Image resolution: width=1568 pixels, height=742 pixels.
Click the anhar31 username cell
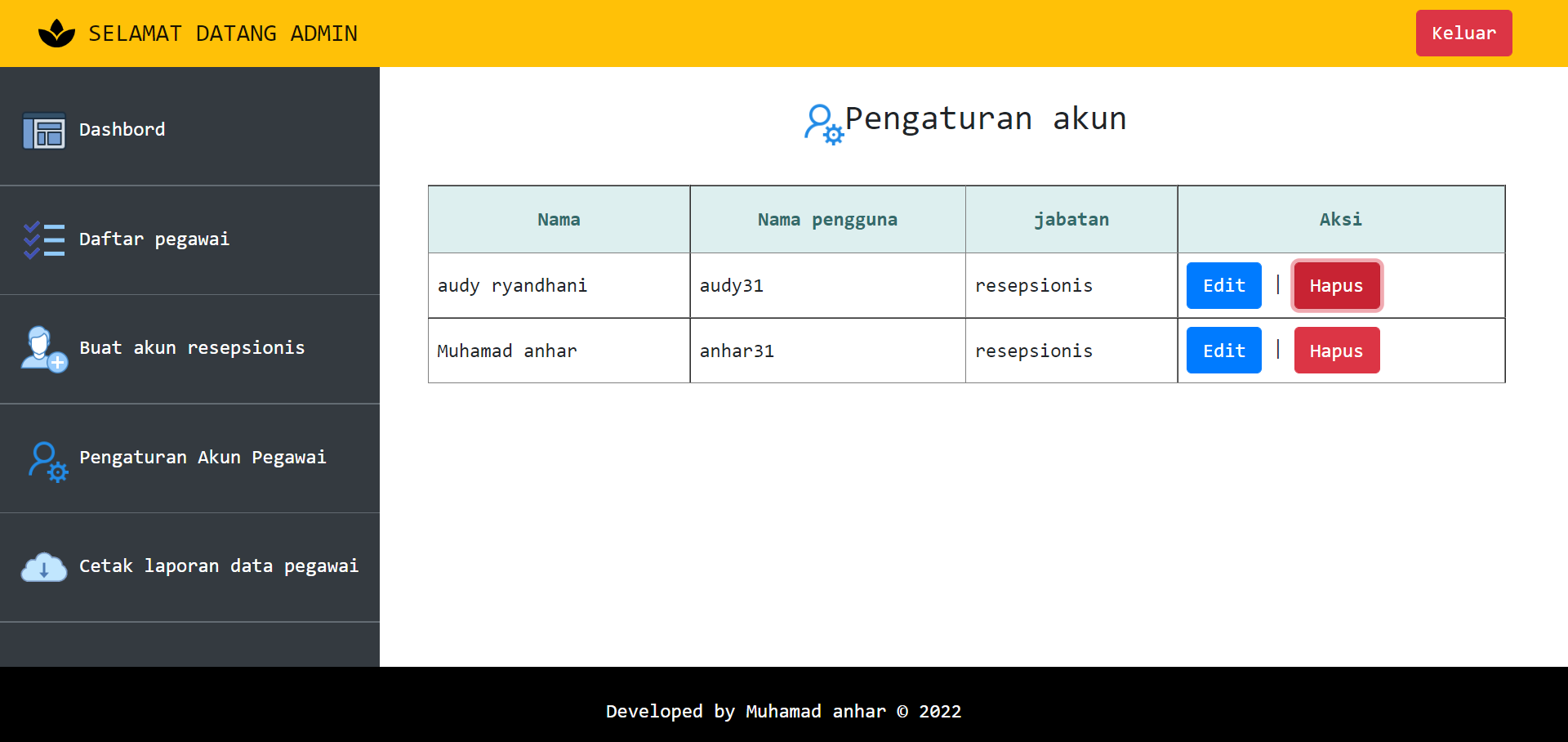pyautogui.click(x=737, y=351)
